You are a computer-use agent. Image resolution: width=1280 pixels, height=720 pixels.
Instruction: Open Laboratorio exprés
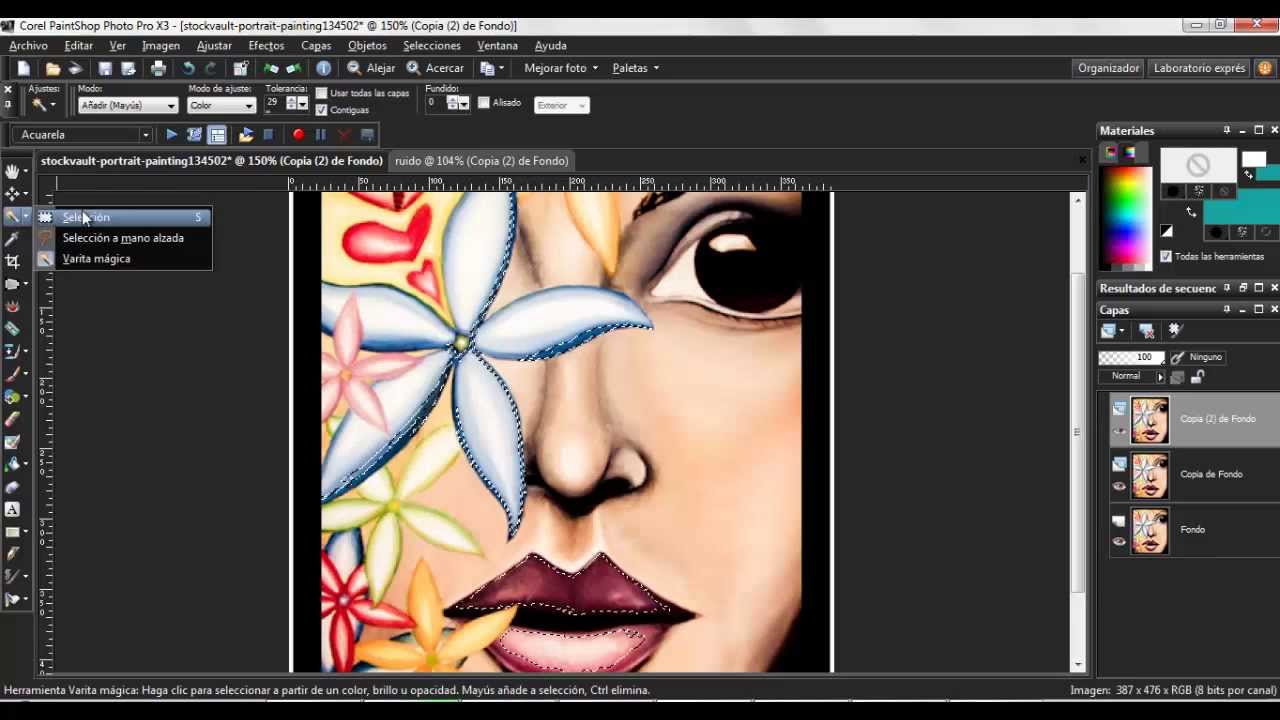(x=1199, y=68)
